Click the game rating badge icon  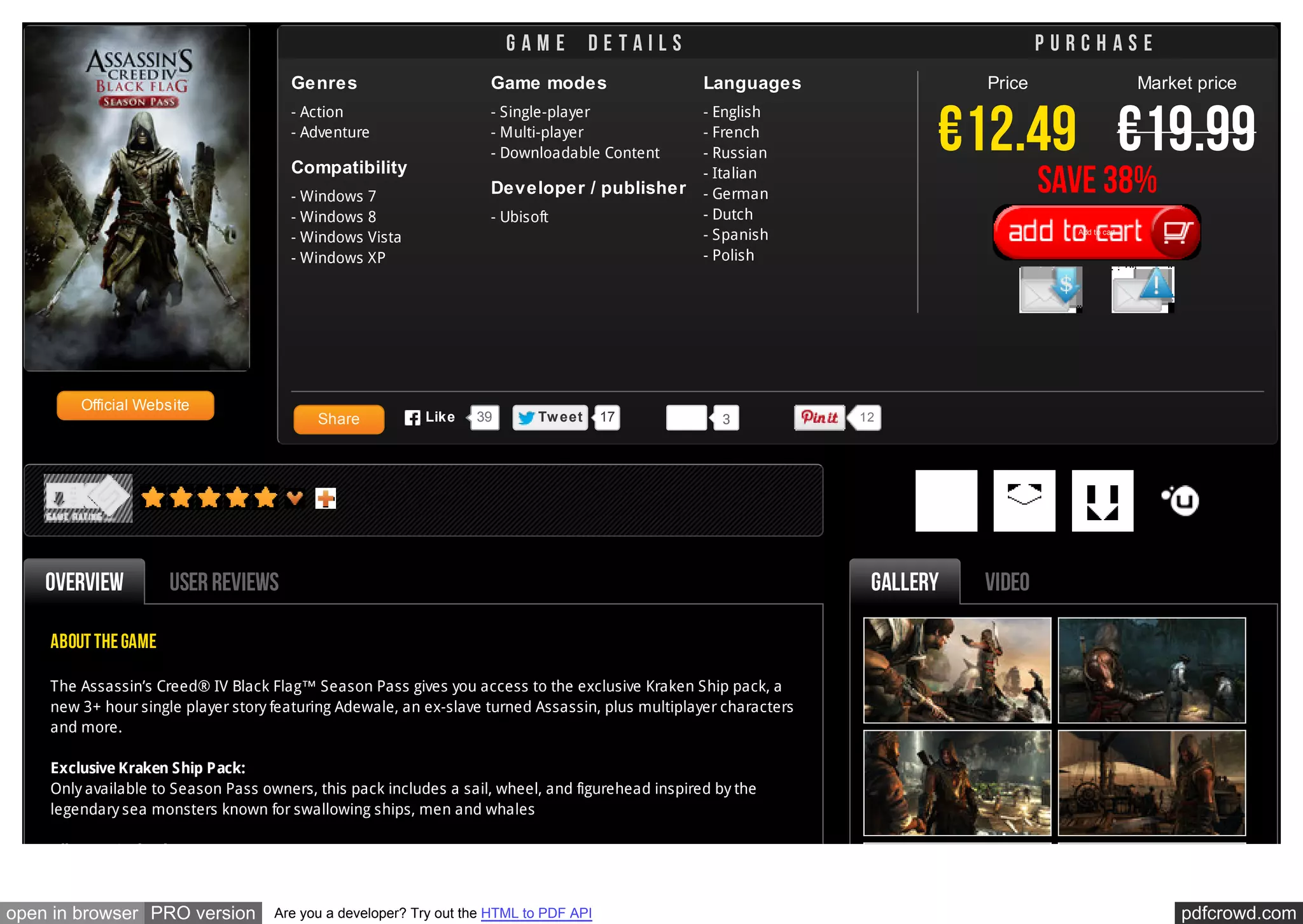pyautogui.click(x=88, y=499)
